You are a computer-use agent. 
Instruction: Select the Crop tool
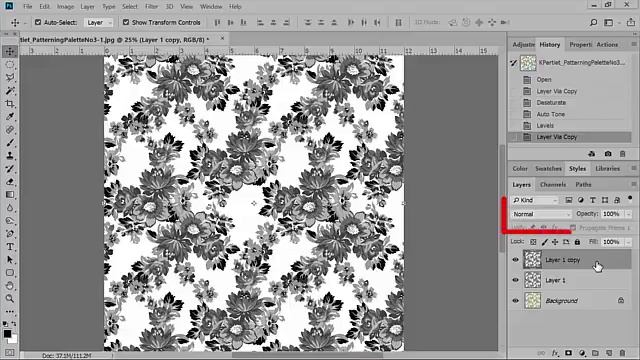coord(10,104)
